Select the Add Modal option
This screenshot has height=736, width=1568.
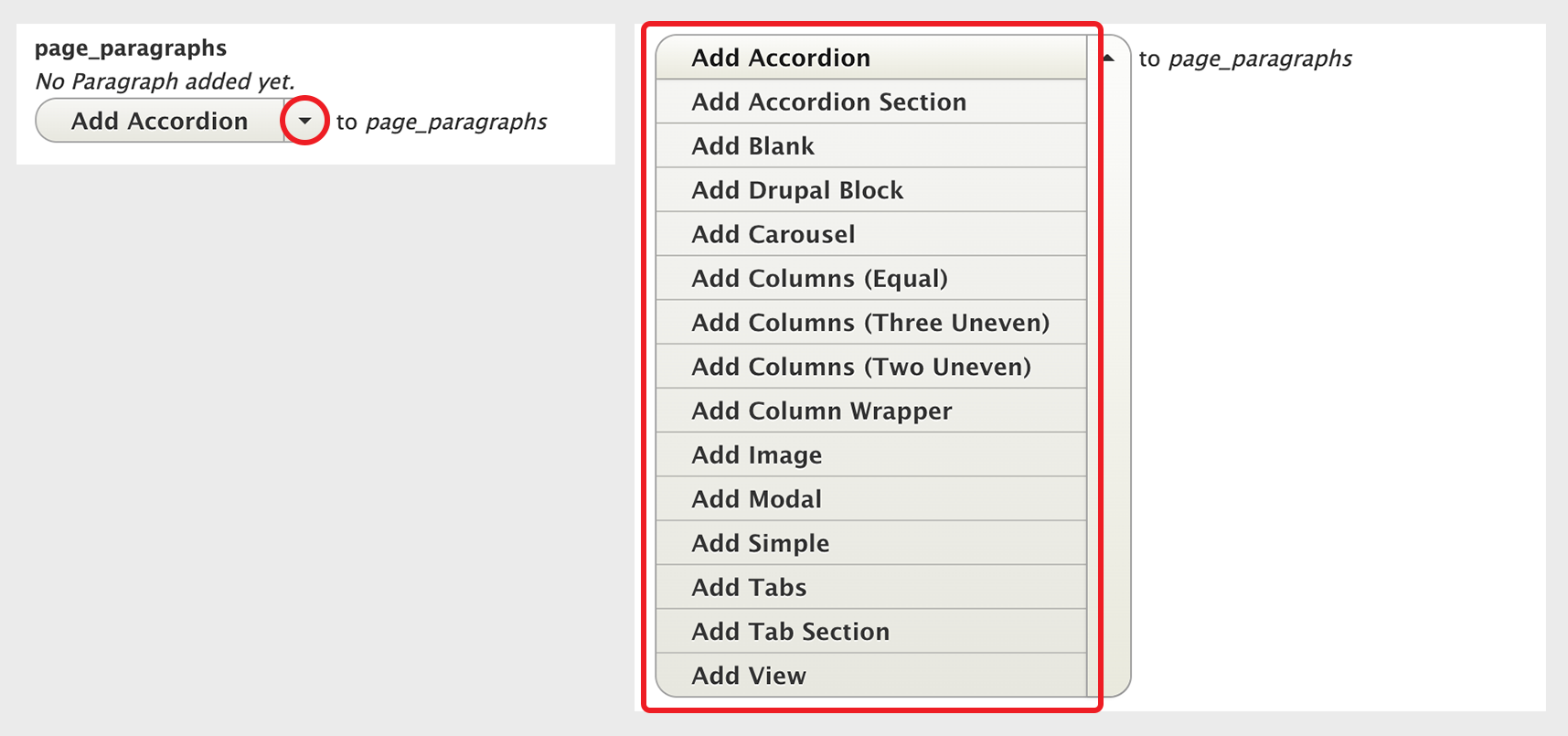(x=871, y=499)
